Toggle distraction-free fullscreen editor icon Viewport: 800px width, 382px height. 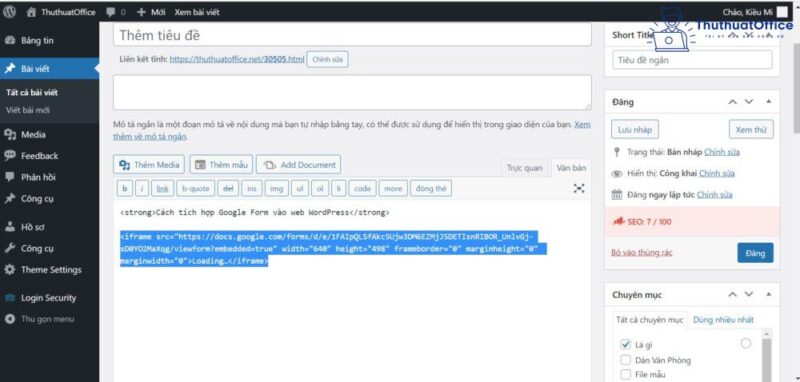pos(579,188)
